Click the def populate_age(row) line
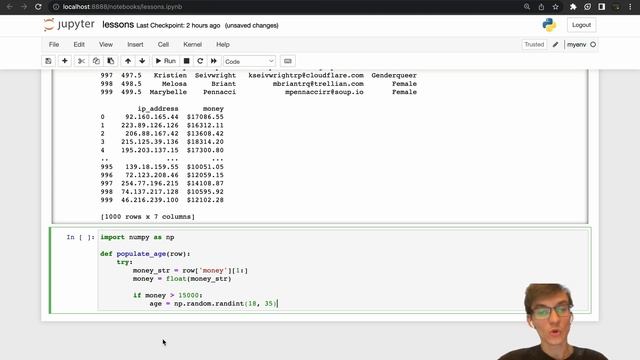This screenshot has height=360, width=640. 145,254
